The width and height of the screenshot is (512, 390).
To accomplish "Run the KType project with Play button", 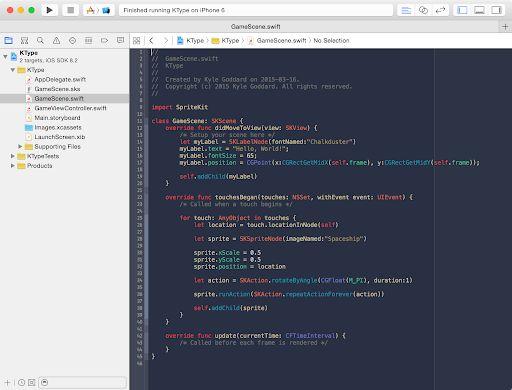I will 49,10.
